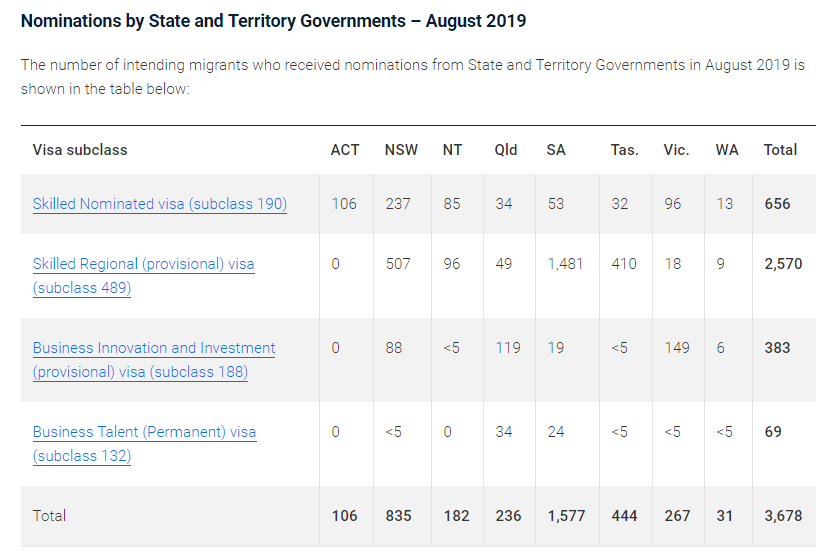This screenshot has width=831, height=556.
Task: Click the page heading about August 2019 nominations
Action: coord(273,21)
